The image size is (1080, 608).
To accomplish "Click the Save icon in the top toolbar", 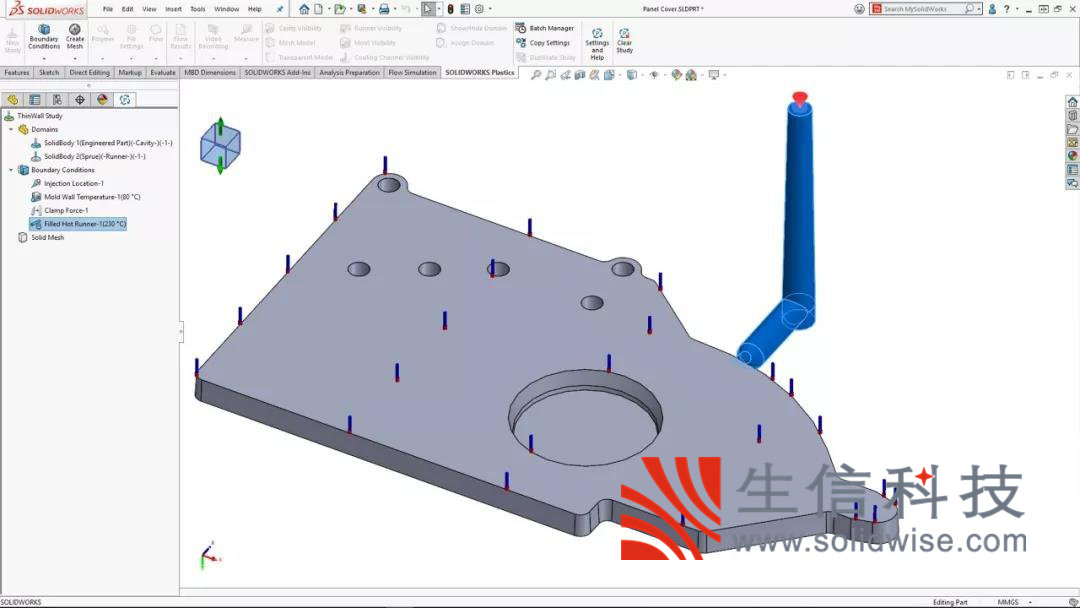I will (362, 9).
